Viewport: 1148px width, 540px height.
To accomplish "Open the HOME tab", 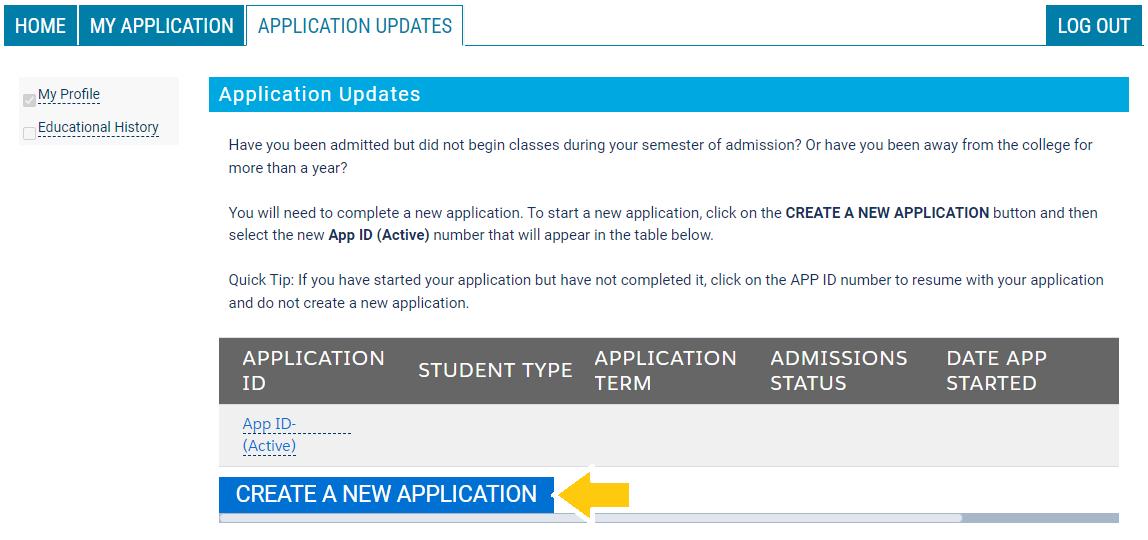I will [x=40, y=26].
